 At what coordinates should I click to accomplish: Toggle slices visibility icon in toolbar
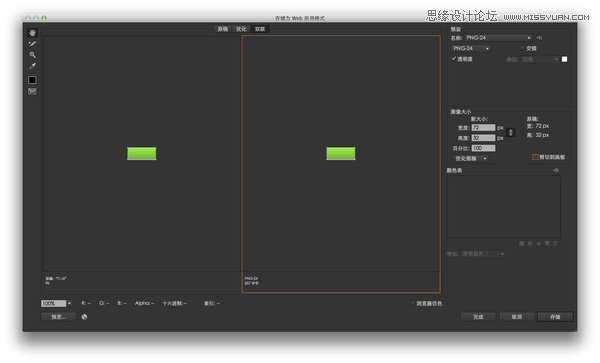click(33, 91)
